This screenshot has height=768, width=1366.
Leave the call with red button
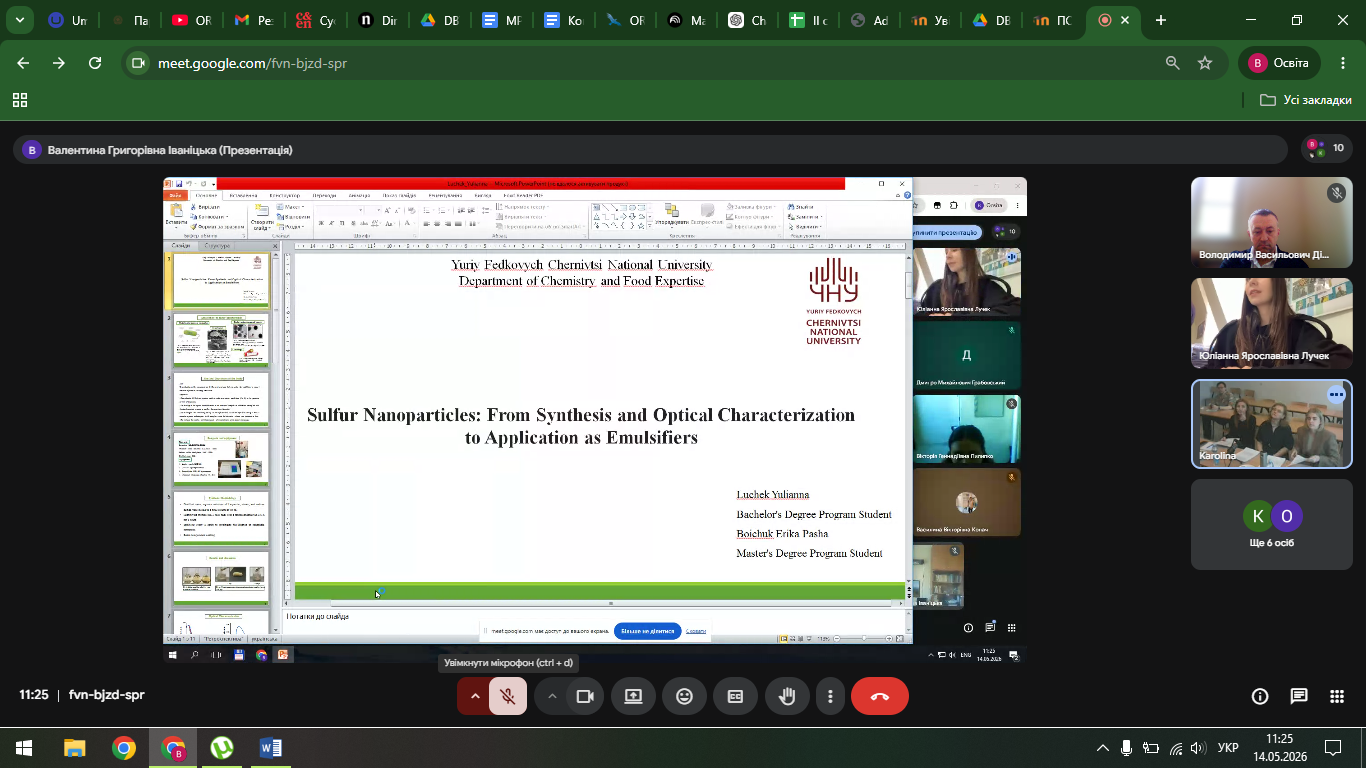tap(880, 697)
